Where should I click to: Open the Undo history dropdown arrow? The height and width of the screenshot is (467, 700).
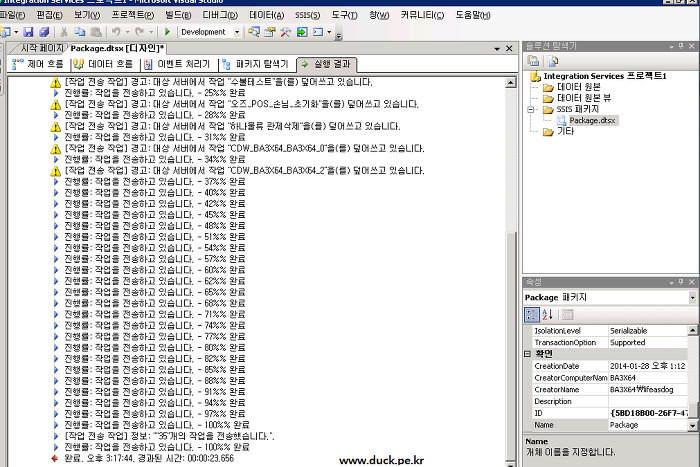point(128,32)
